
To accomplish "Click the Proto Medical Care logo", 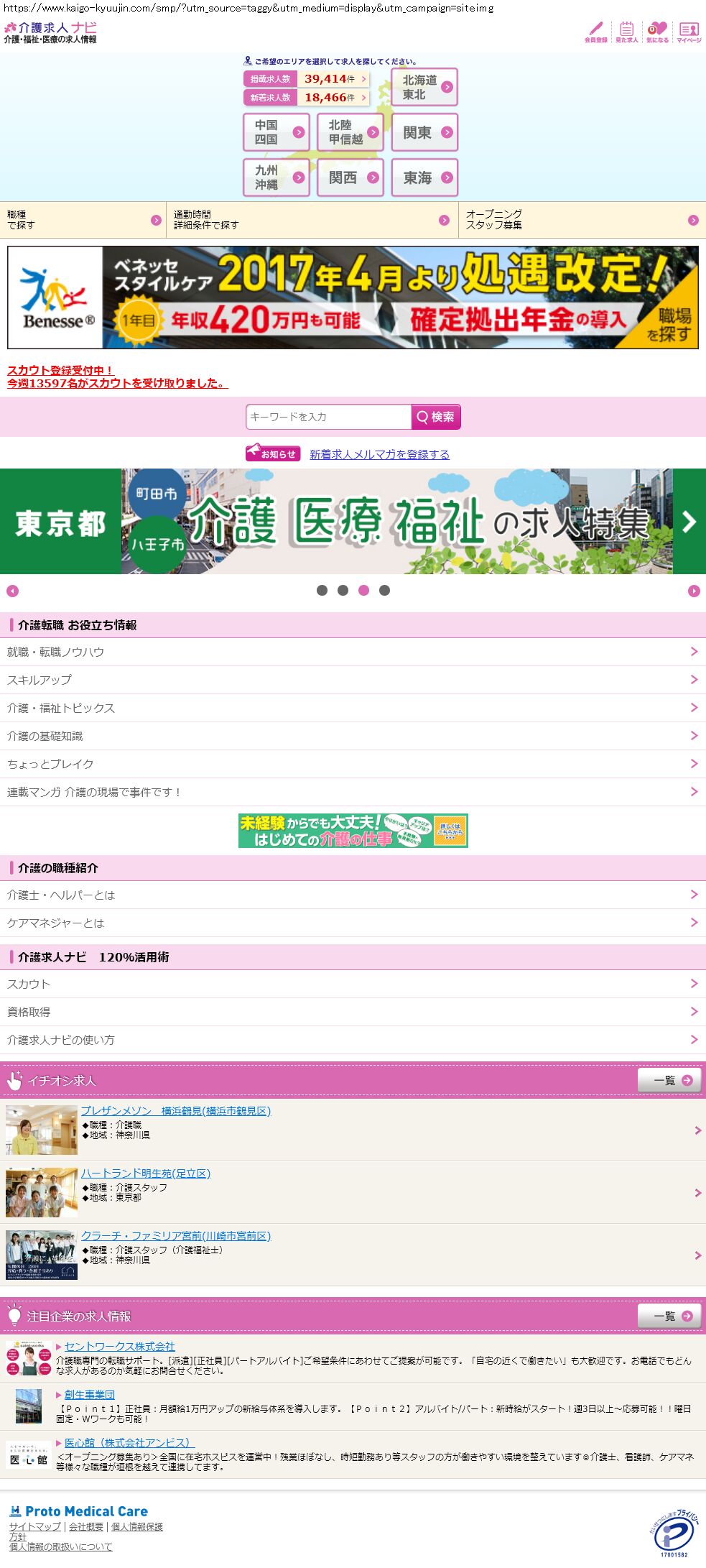I will coord(79,1511).
